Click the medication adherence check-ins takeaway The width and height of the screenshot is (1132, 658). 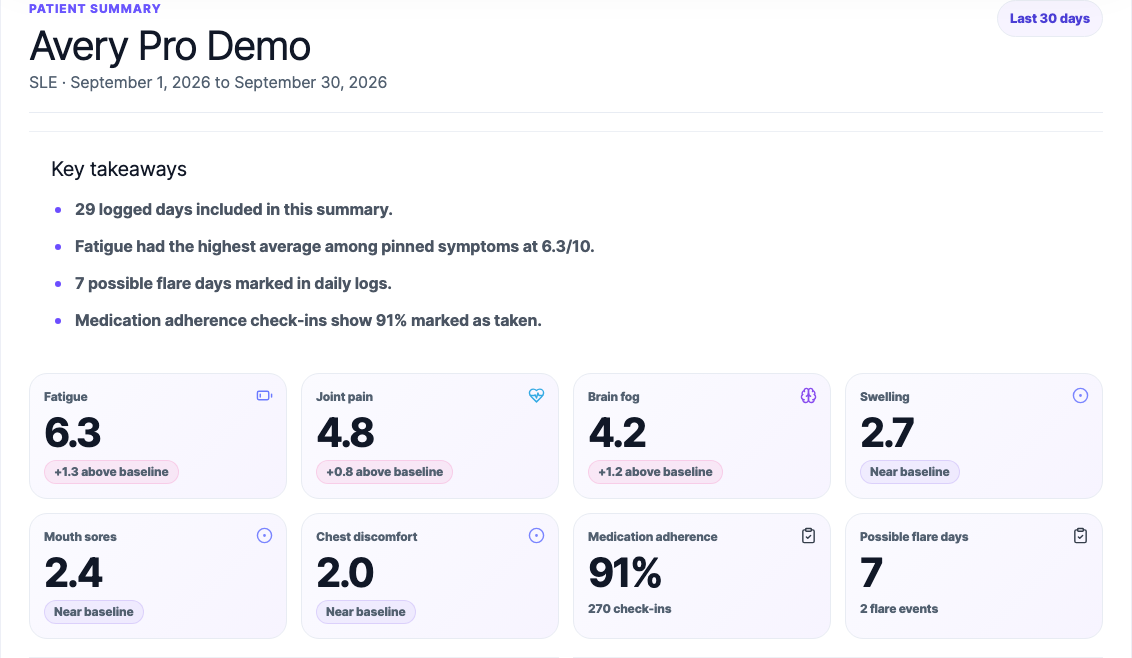point(308,320)
